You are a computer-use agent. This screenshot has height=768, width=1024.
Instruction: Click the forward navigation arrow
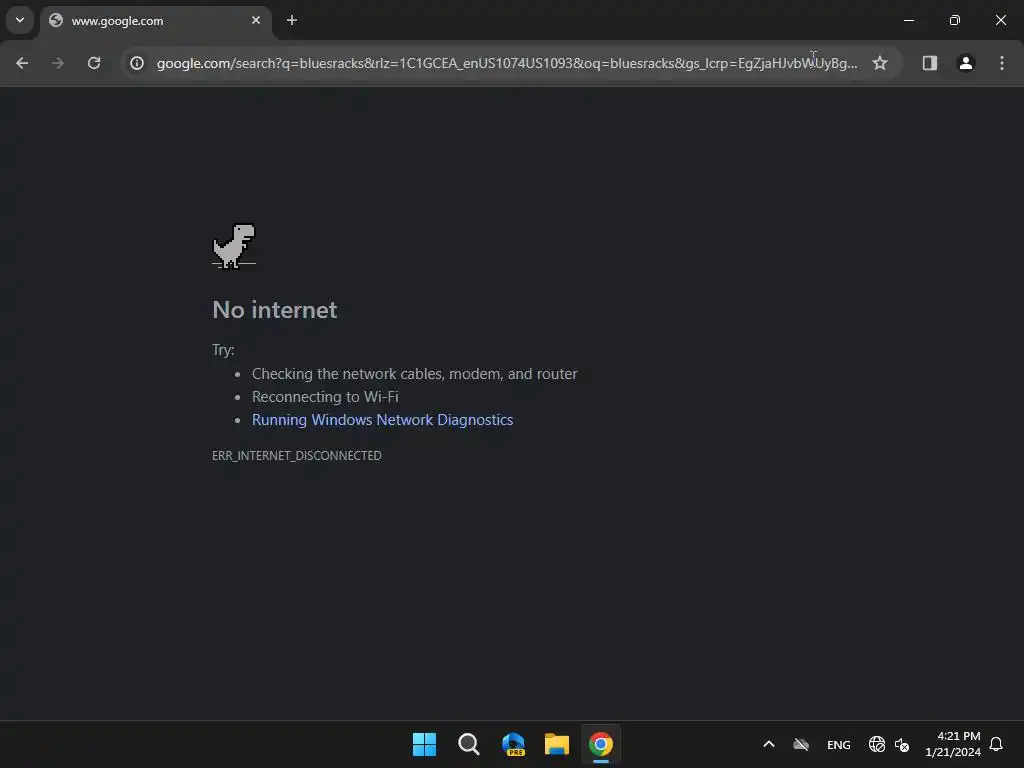point(58,63)
